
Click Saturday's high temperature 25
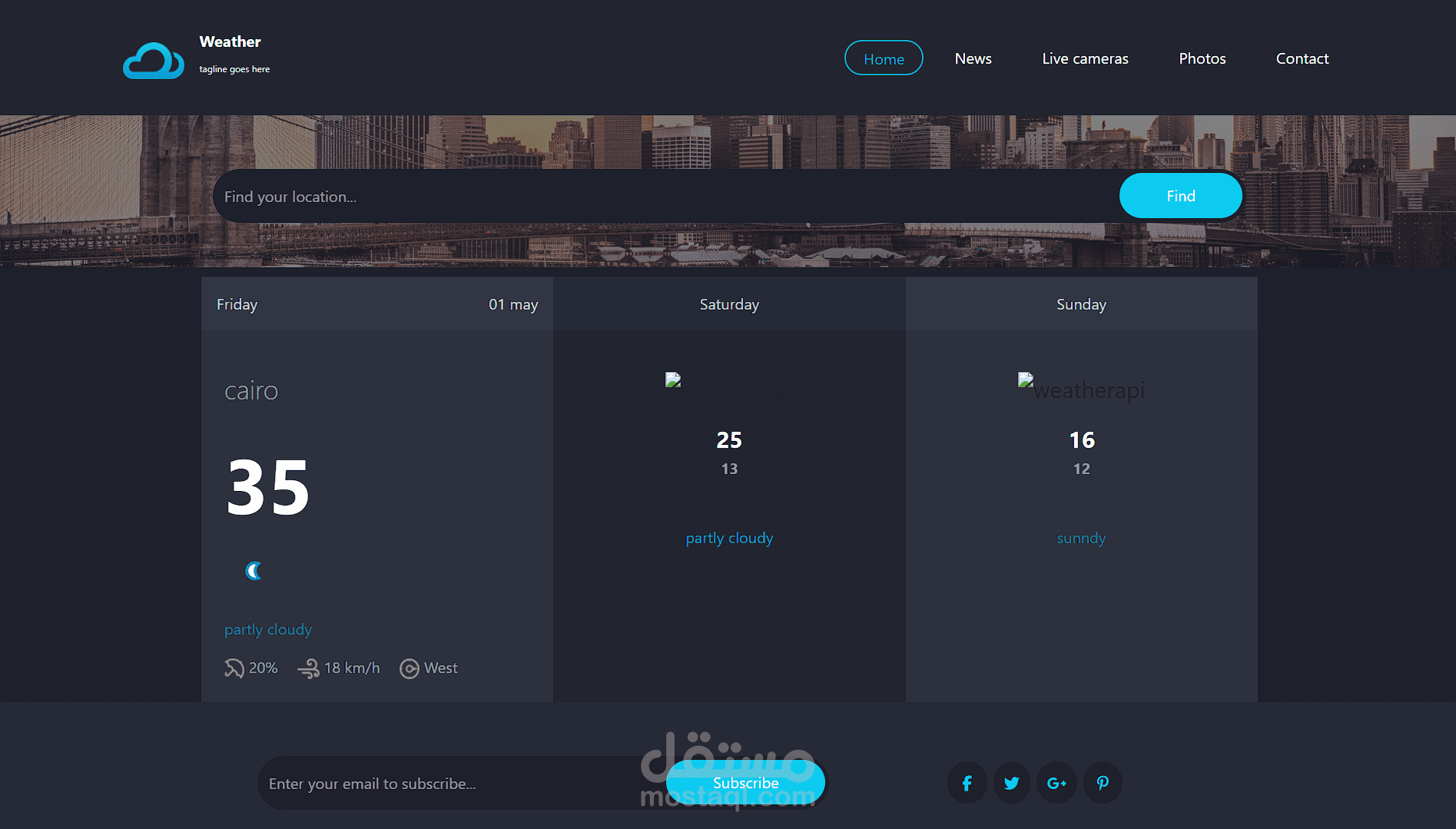coord(729,440)
